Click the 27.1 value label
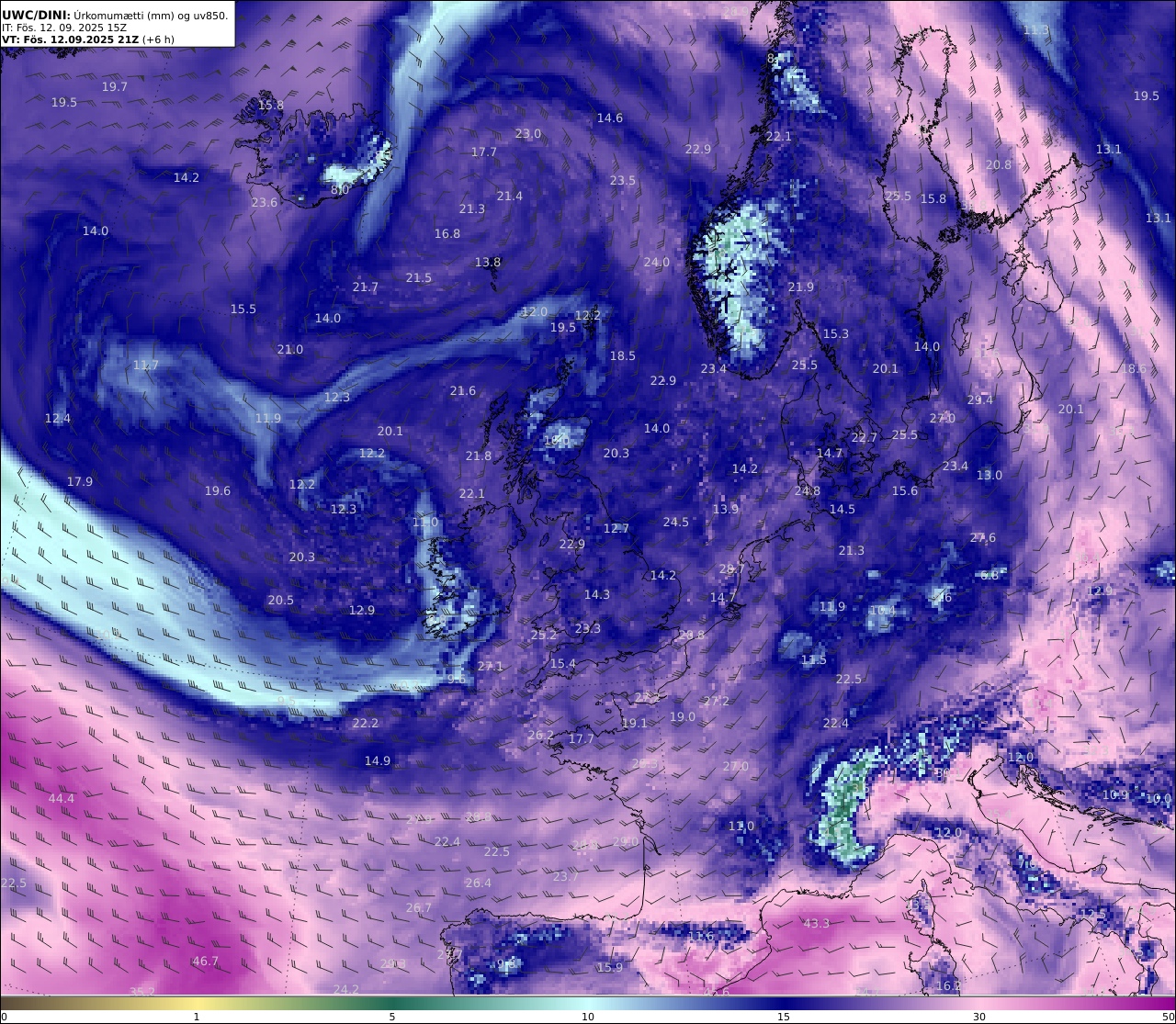Image resolution: width=1176 pixels, height=1024 pixels. (x=491, y=666)
